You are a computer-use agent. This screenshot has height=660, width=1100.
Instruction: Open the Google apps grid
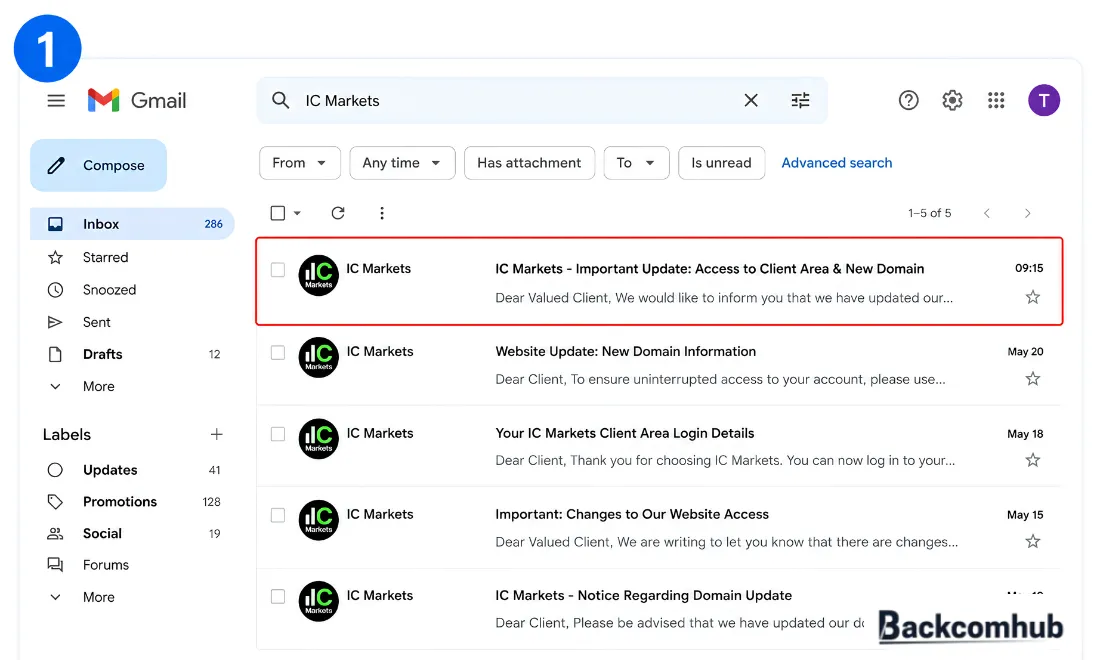tap(996, 100)
